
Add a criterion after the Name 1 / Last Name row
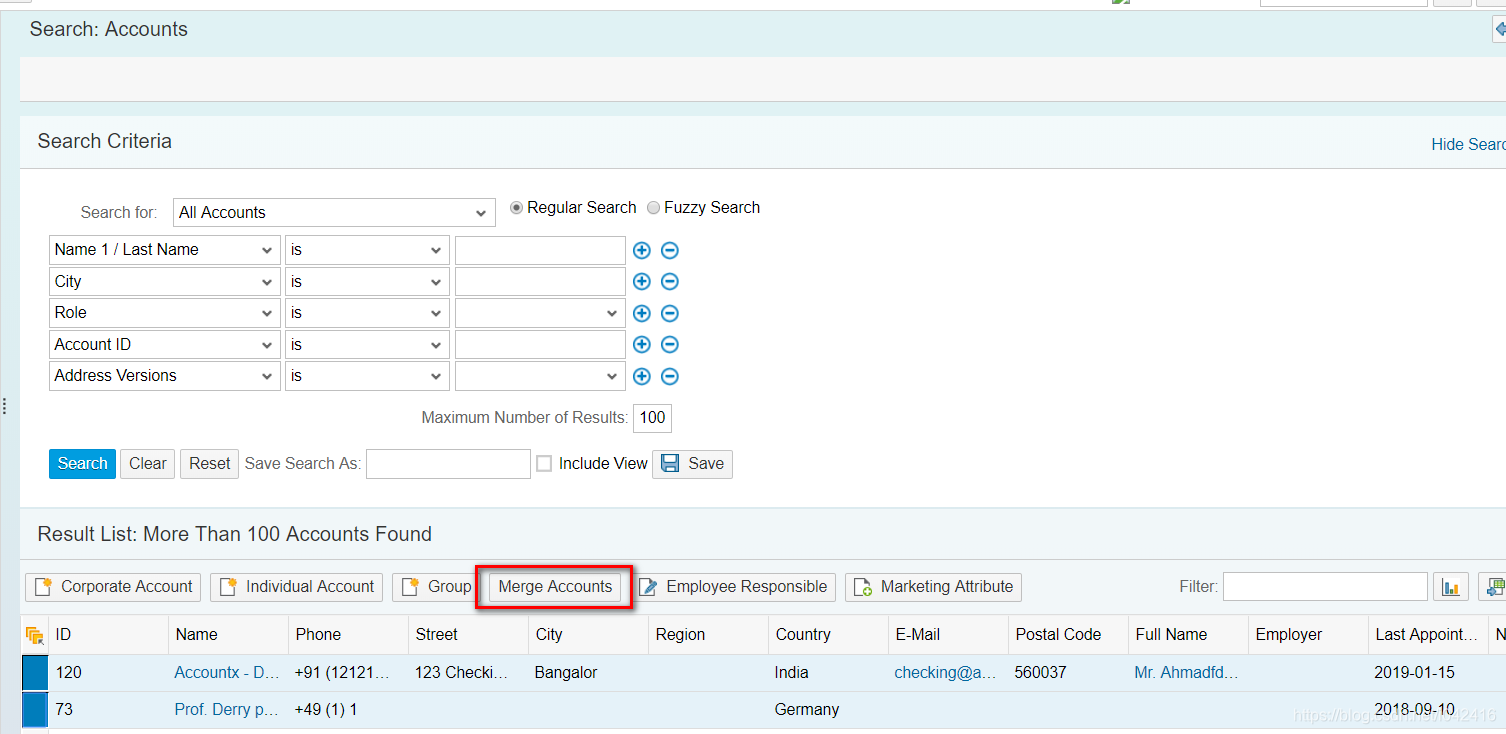click(642, 250)
